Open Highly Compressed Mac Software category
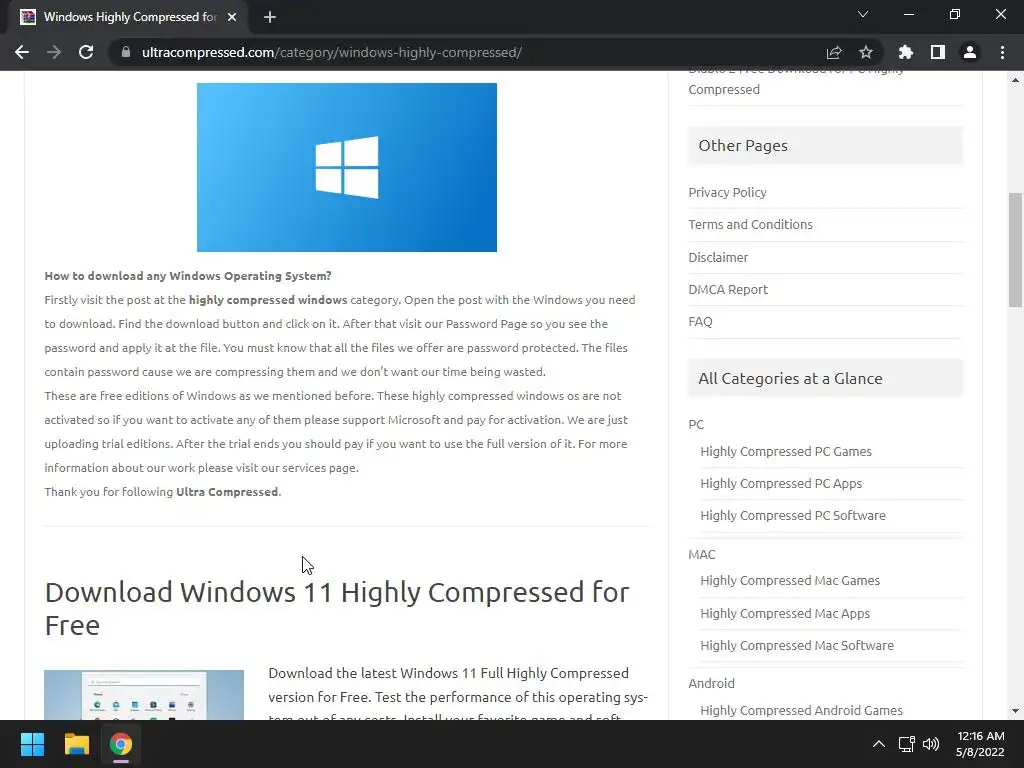 797,645
